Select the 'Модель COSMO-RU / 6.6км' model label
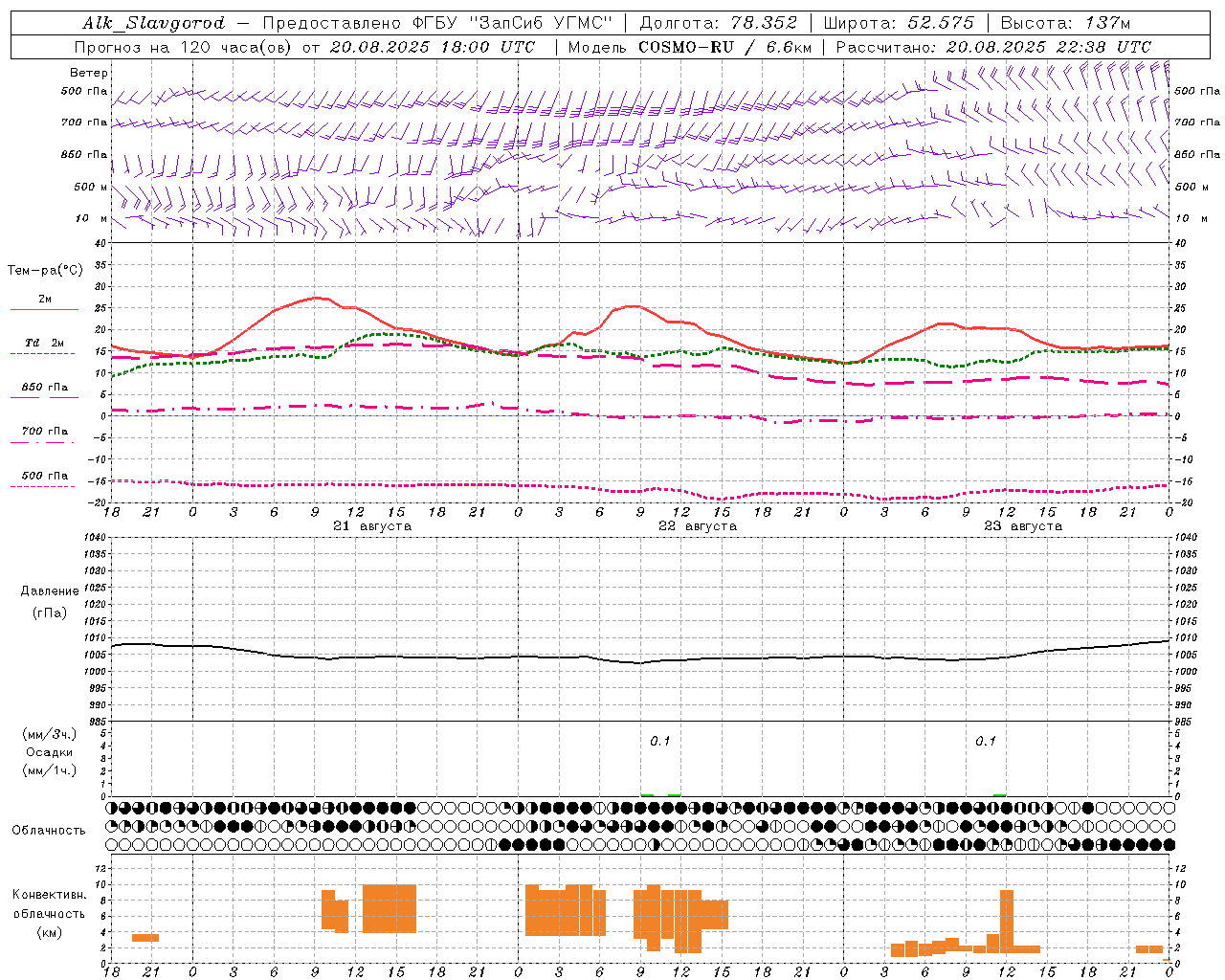 pyautogui.click(x=690, y=47)
